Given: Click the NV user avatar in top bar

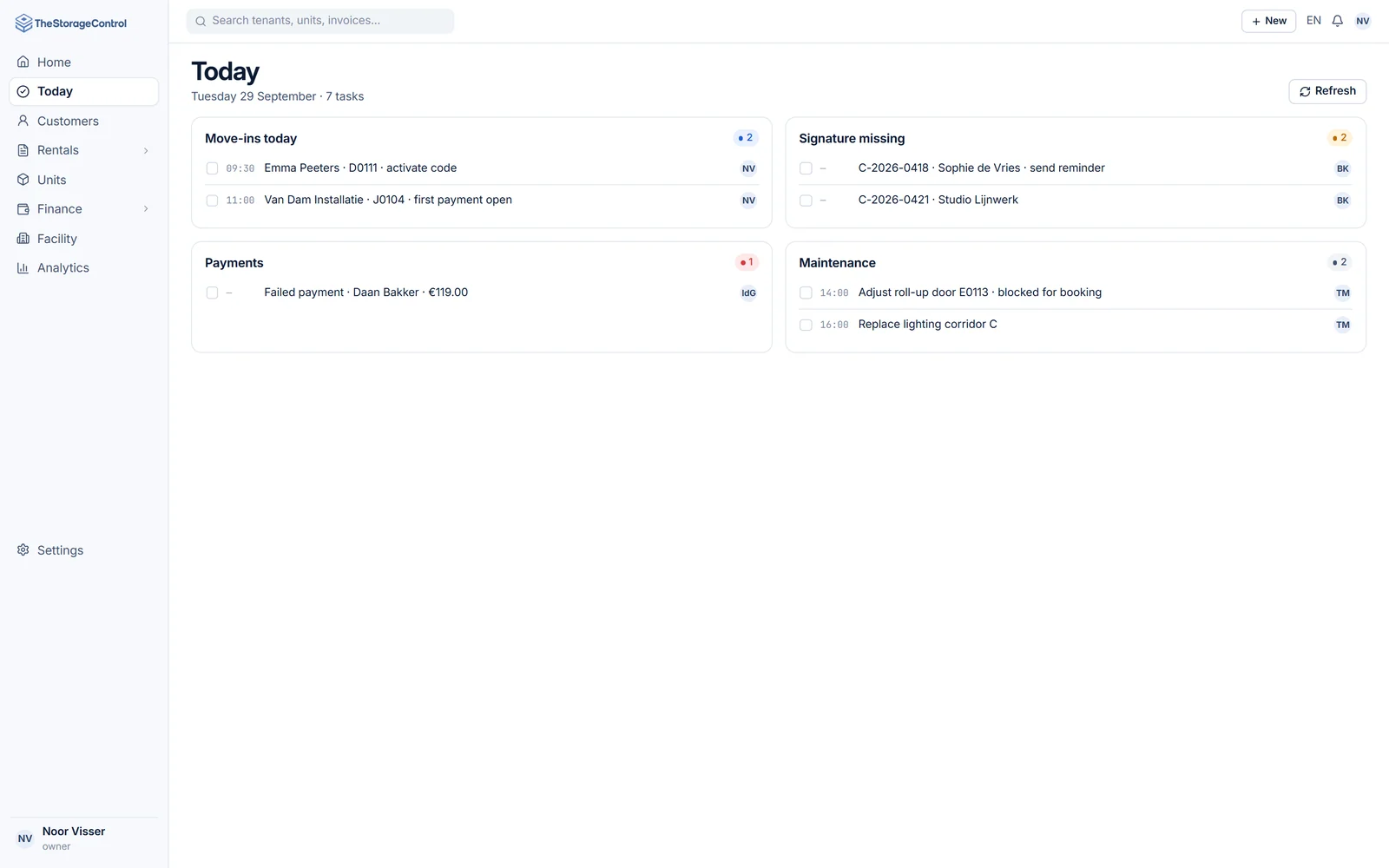Looking at the screenshot, I should click(1363, 21).
